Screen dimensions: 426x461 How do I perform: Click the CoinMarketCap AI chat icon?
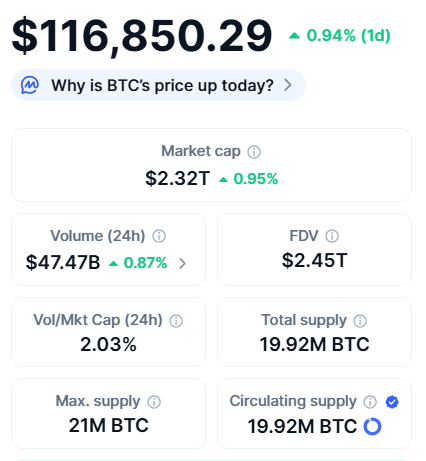coord(30,85)
